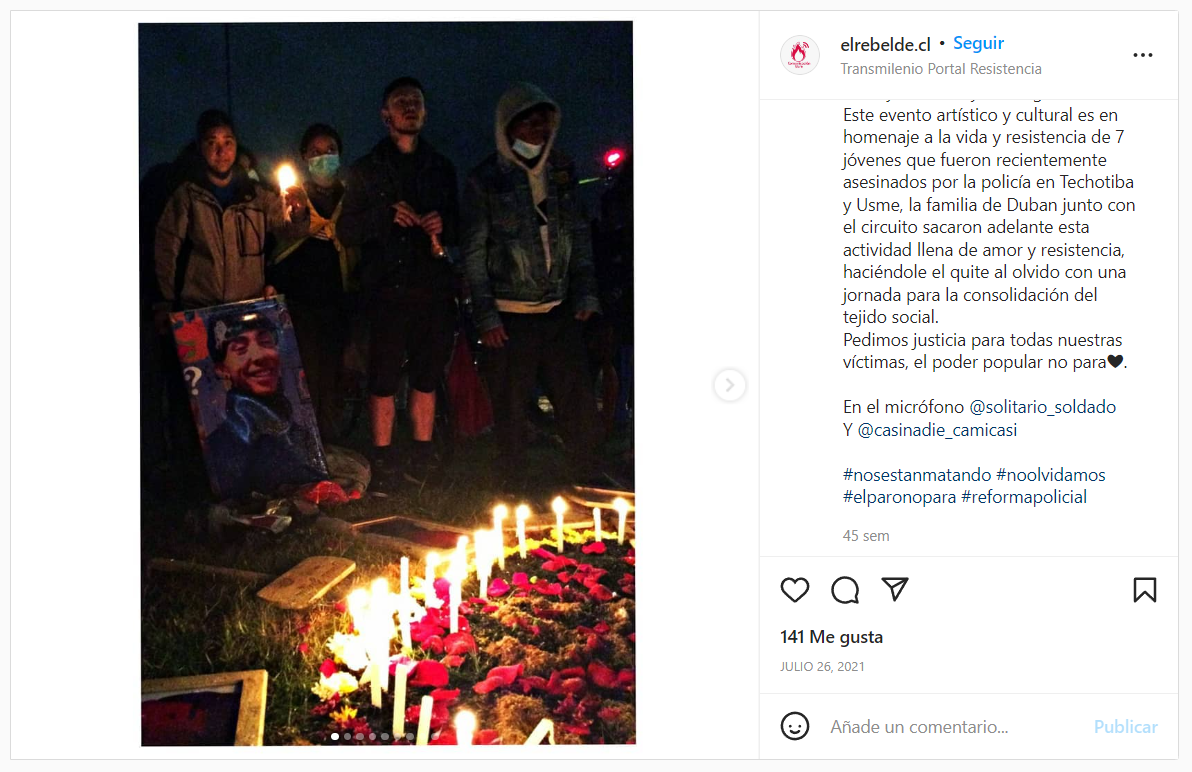Open the three-dots more options menu

coord(1143,55)
